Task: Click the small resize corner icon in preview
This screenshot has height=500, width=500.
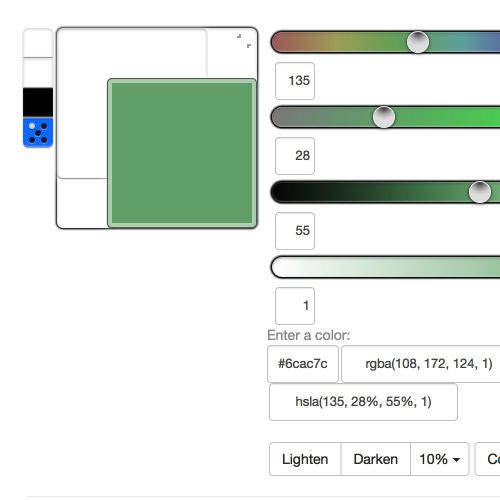Action: pos(244,41)
